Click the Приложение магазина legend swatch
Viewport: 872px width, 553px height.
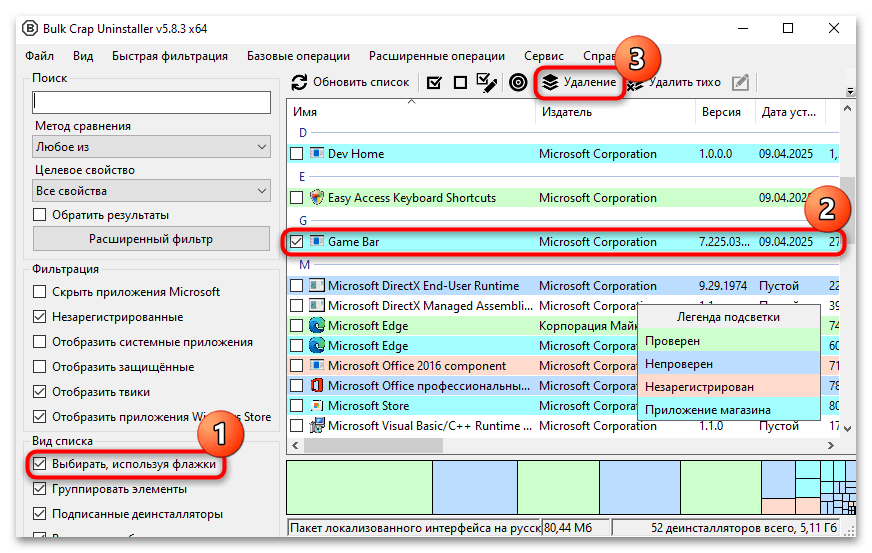point(729,409)
